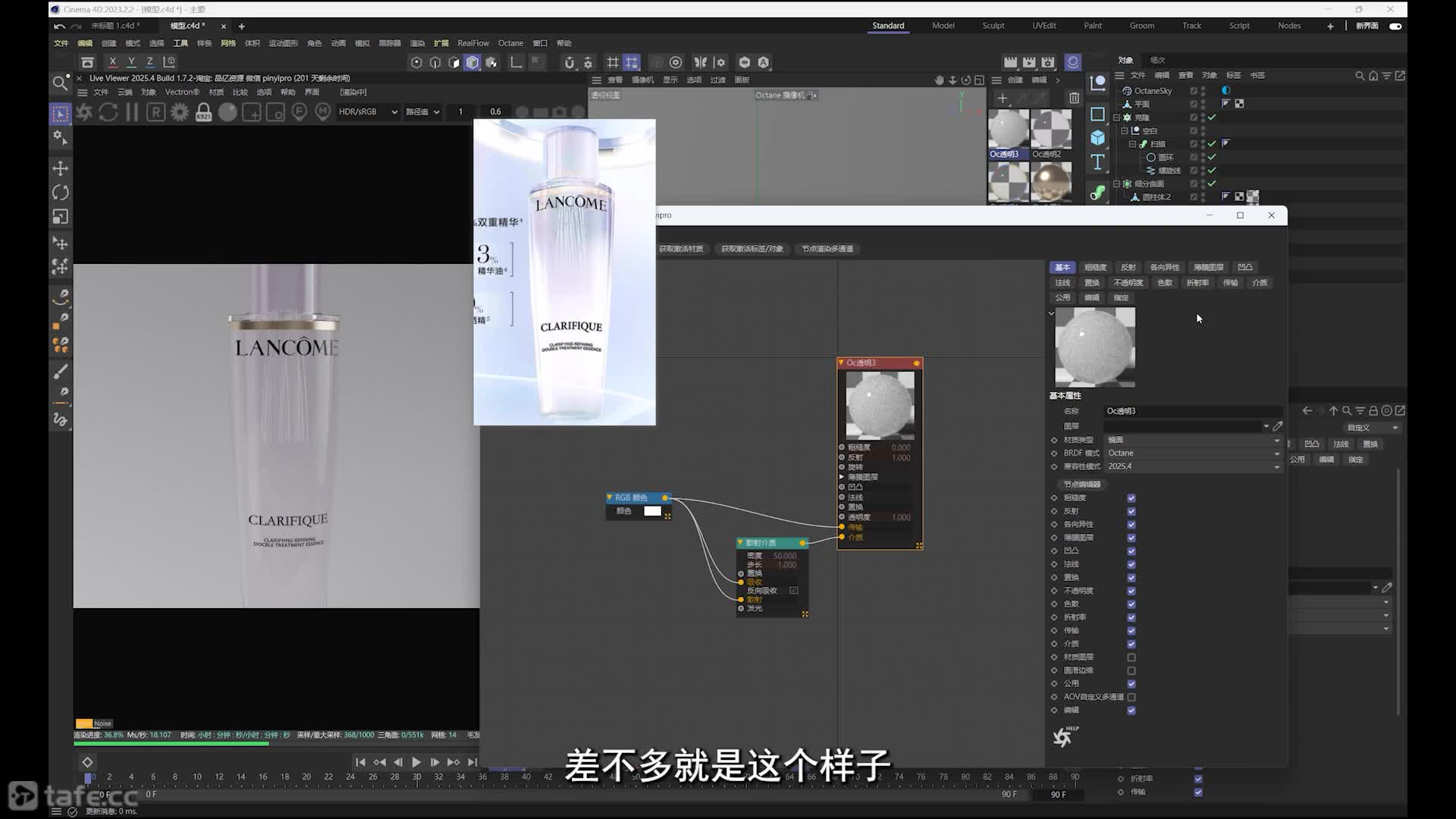Select the Text spline tool icon

point(1097,162)
